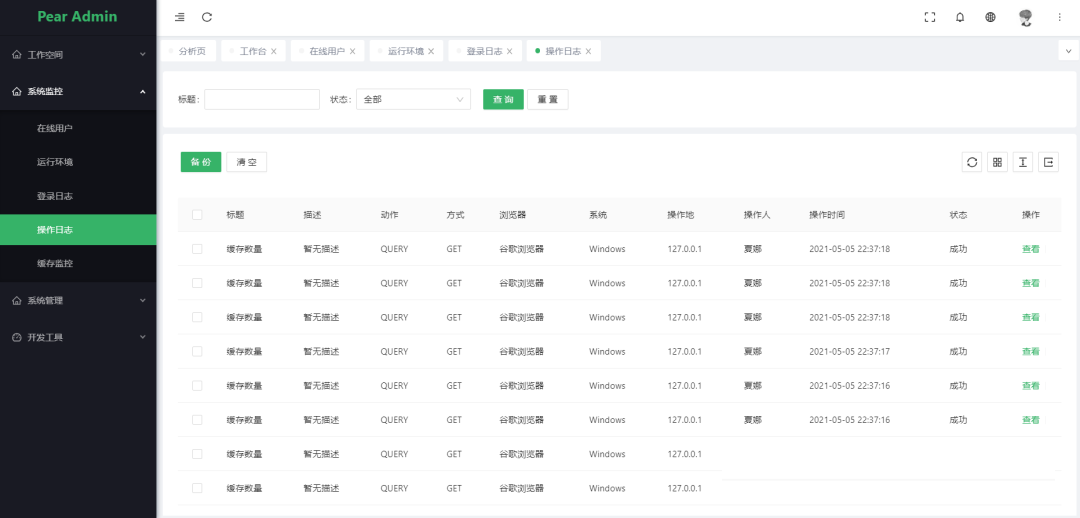The image size is (1080, 518).
Task: Check the first row's checkbox
Action: (x=197, y=249)
